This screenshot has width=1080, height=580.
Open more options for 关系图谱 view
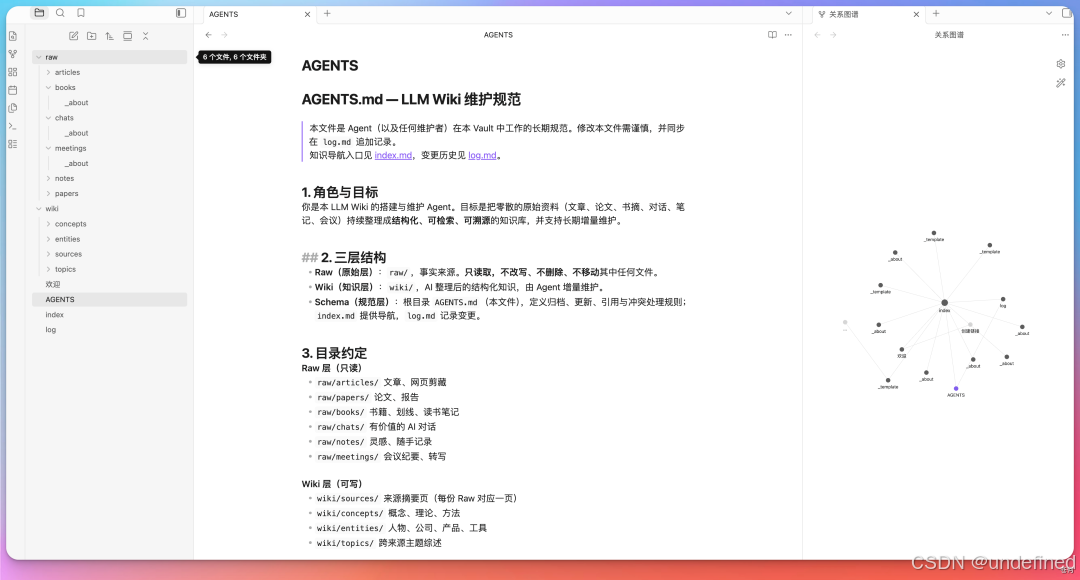[x=1066, y=34]
